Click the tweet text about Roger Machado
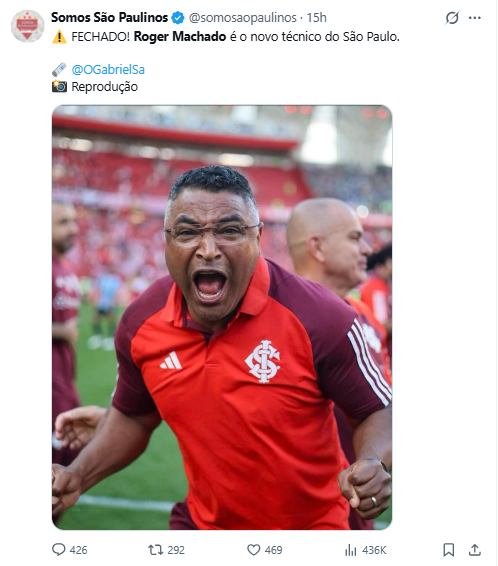Screen dimensions: 498x566 (226, 37)
